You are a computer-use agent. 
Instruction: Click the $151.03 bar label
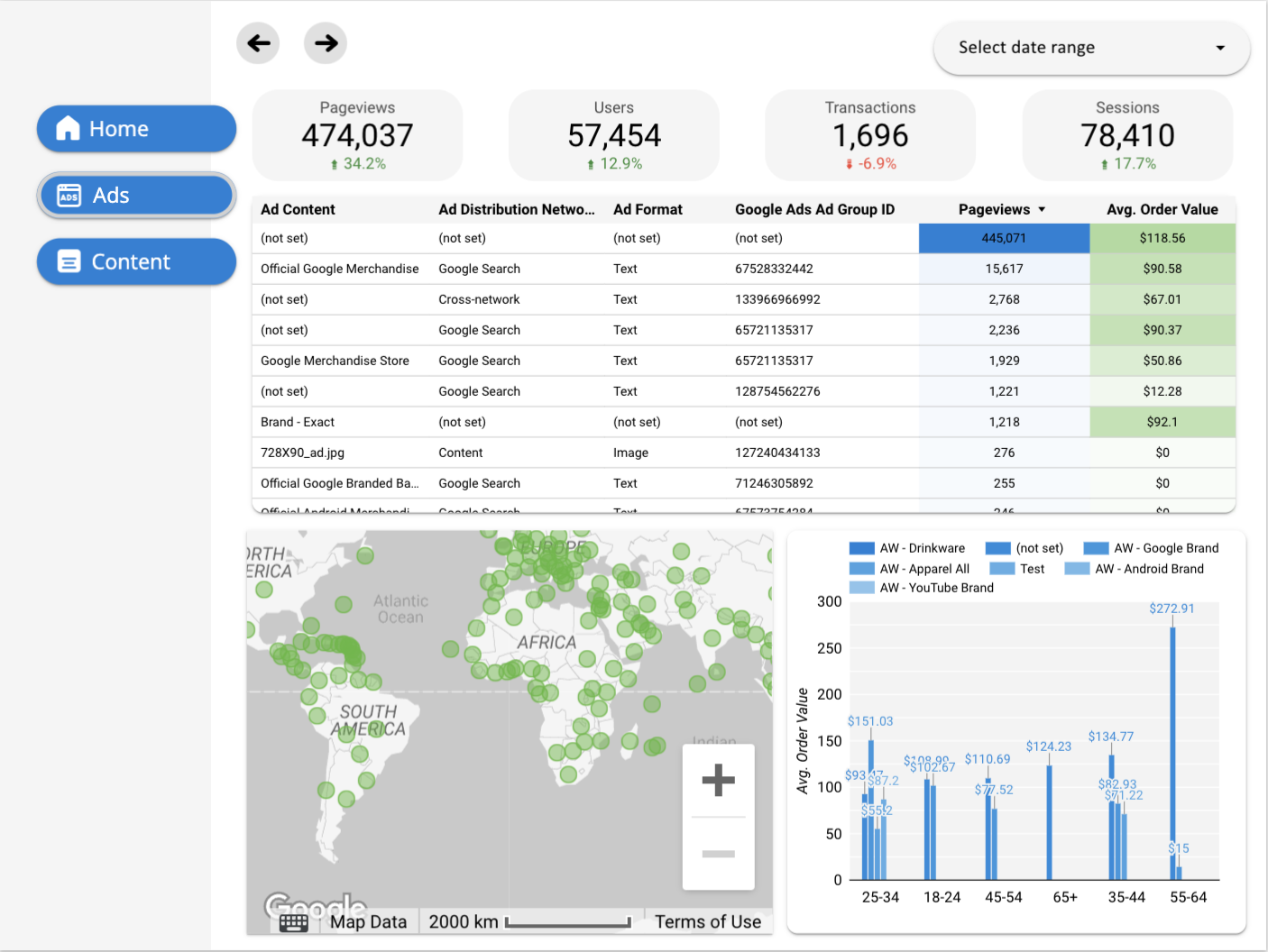[870, 721]
